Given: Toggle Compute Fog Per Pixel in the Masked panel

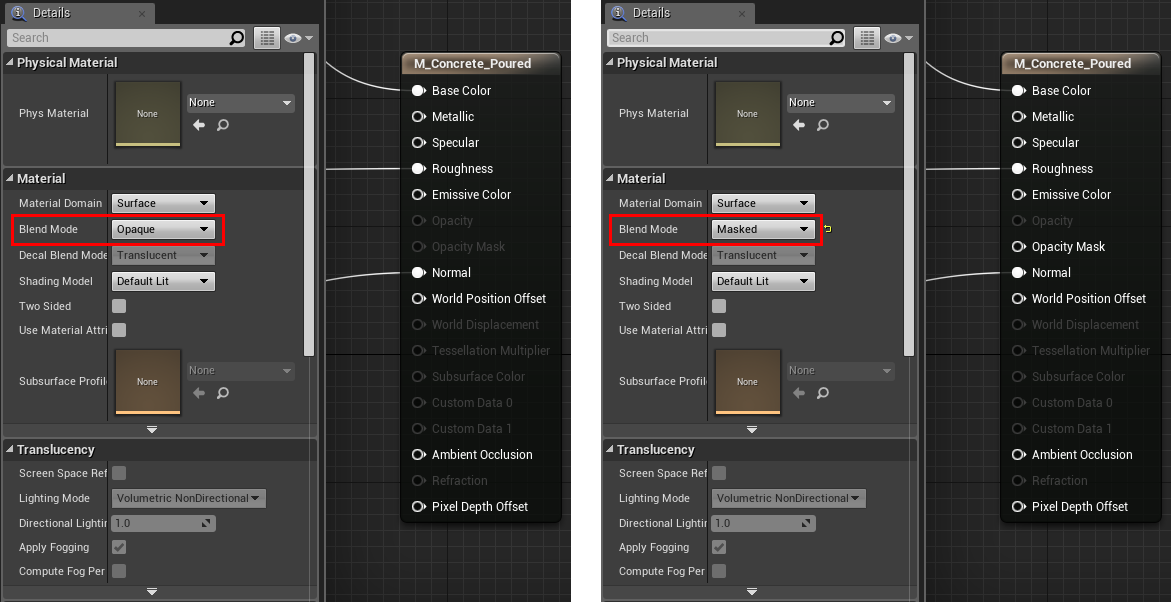Looking at the screenshot, I should tap(719, 571).
